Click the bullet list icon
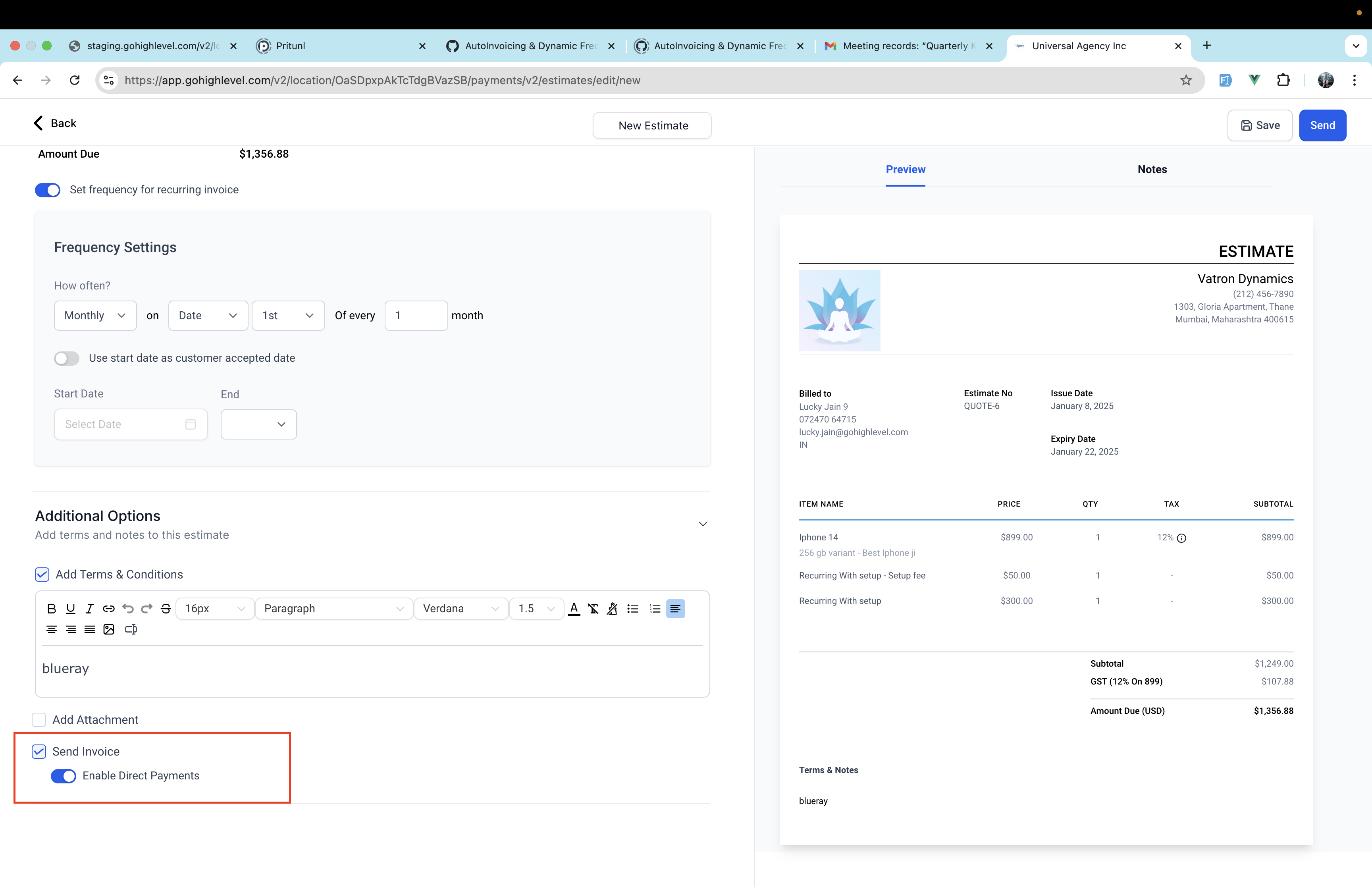The image size is (1372, 887). coord(633,609)
